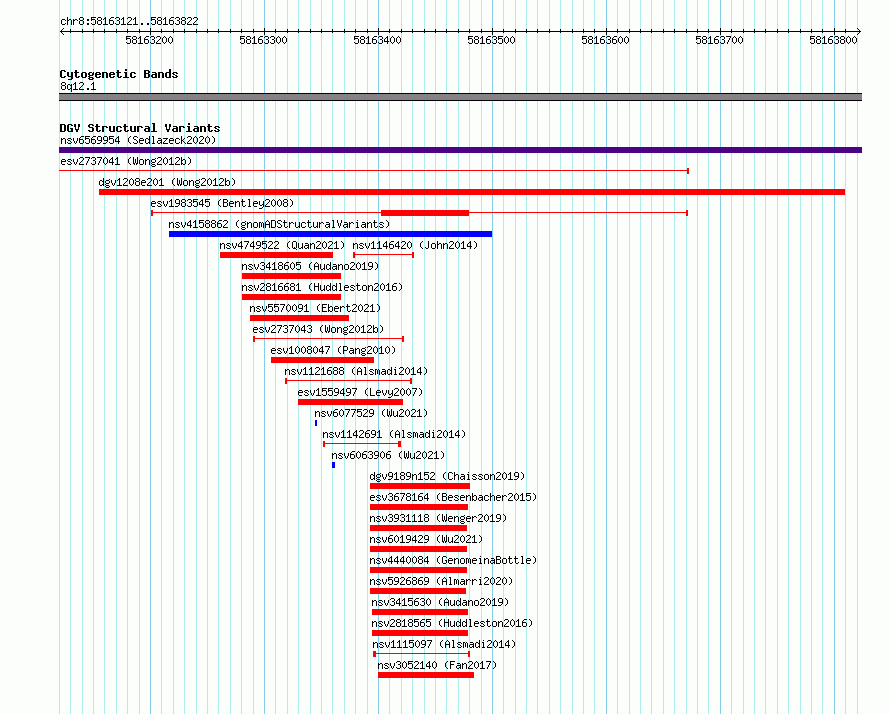Open nsv1115097 (Alsmadi2014) label
The image size is (890, 714).
click(444, 644)
